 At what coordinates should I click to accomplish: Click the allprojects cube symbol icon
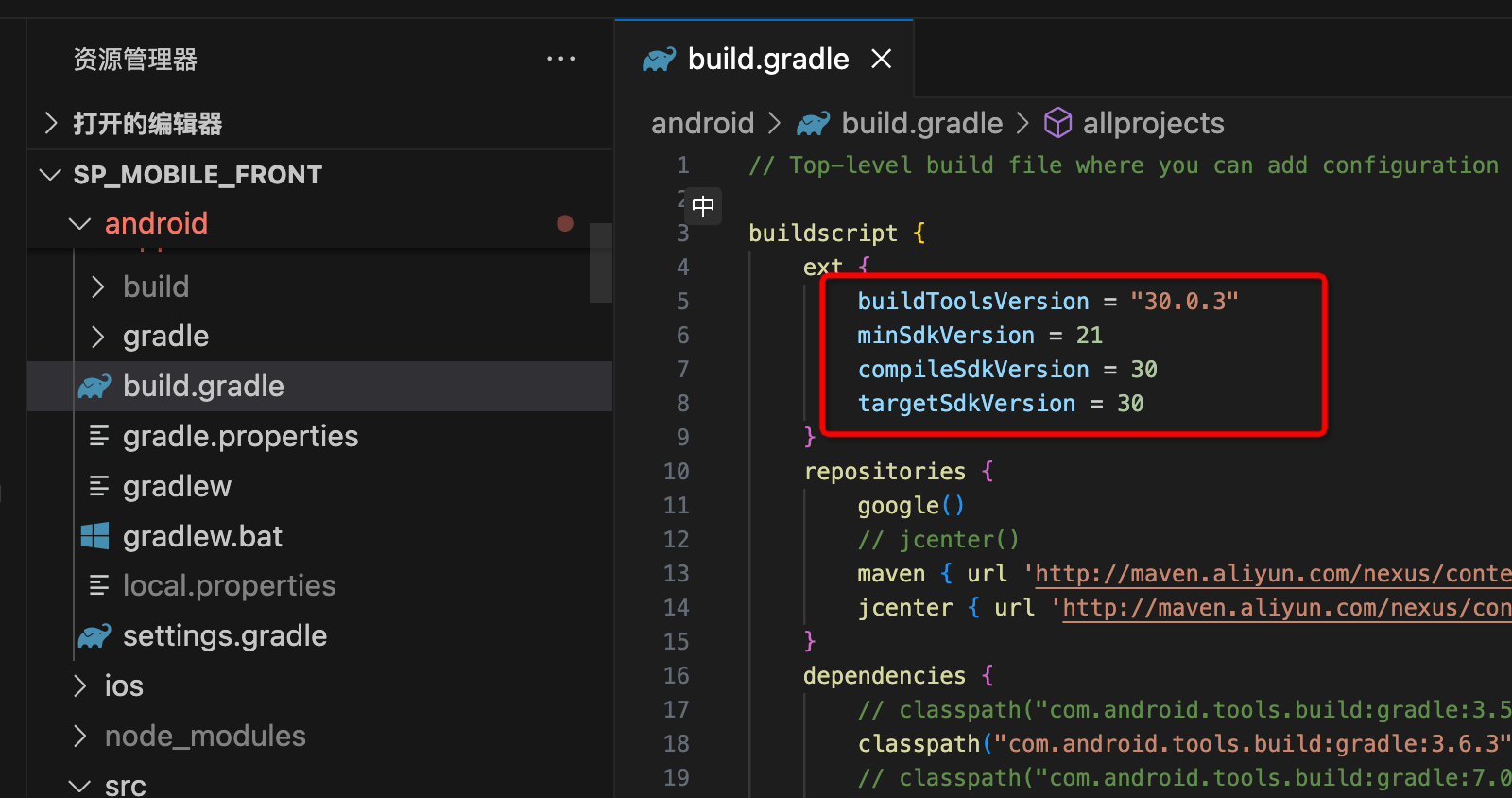(1057, 123)
